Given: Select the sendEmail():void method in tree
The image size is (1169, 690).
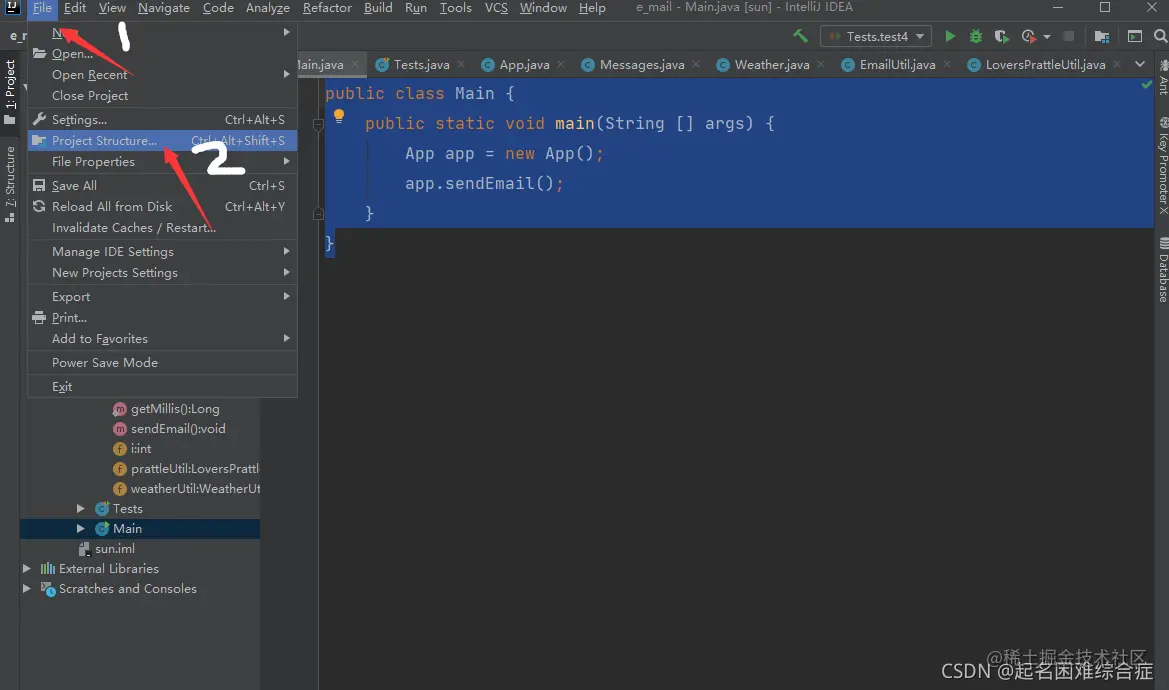Looking at the screenshot, I should [177, 428].
